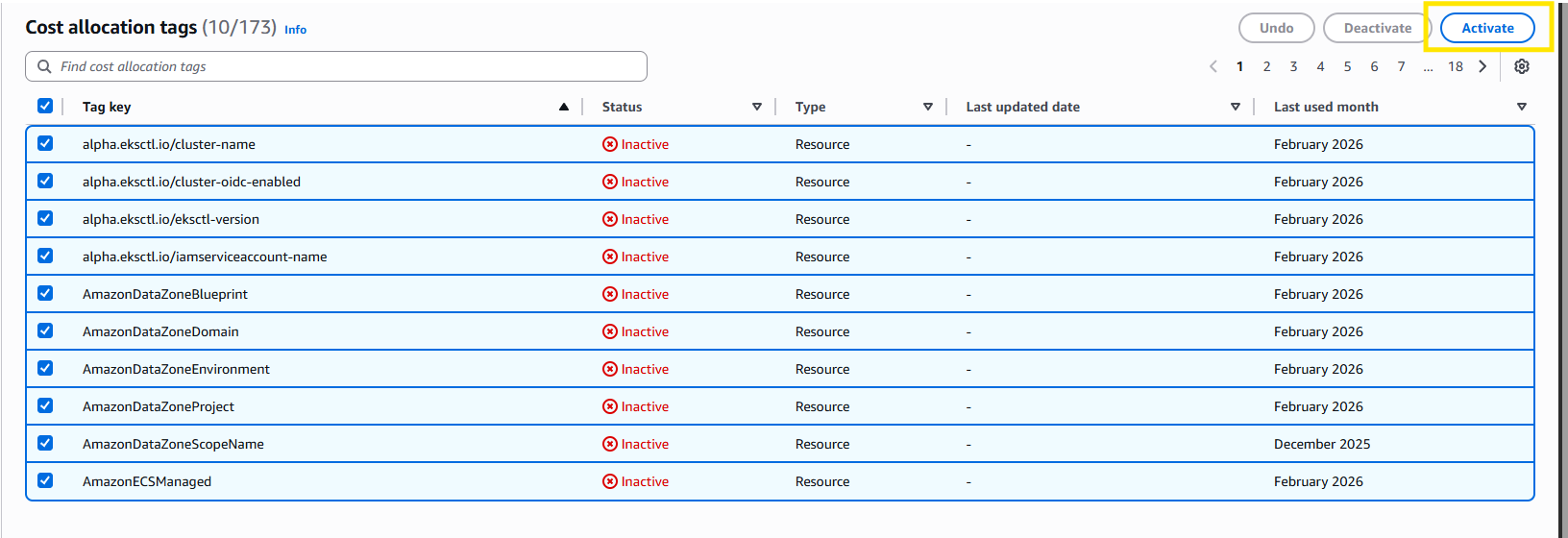Screen dimensions: 1568x538
Task: Uncheck alpha.eksctl.io/iamserviceaccount-name row
Action: 45,256
